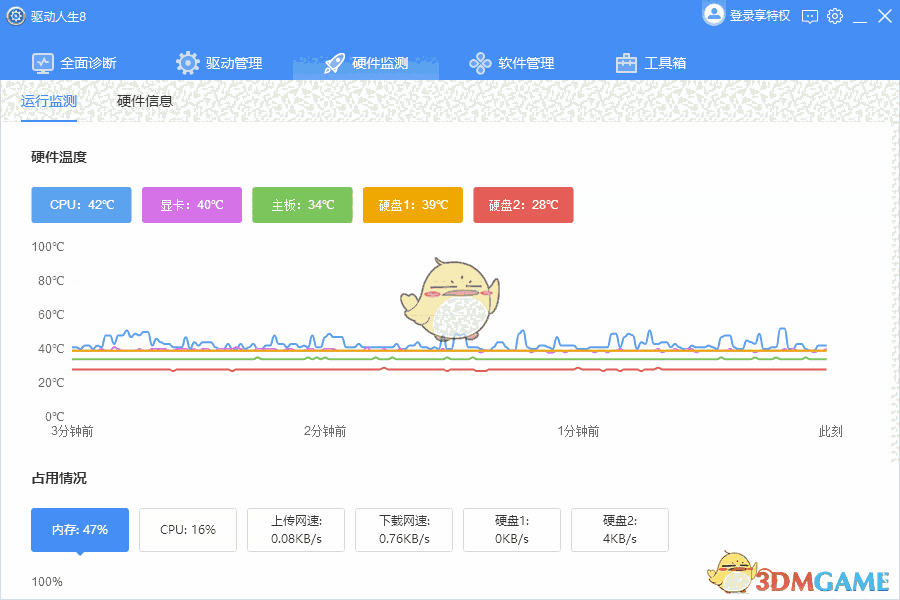
Task: Select the 驱动管理 gear icon
Action: pyautogui.click(x=188, y=62)
